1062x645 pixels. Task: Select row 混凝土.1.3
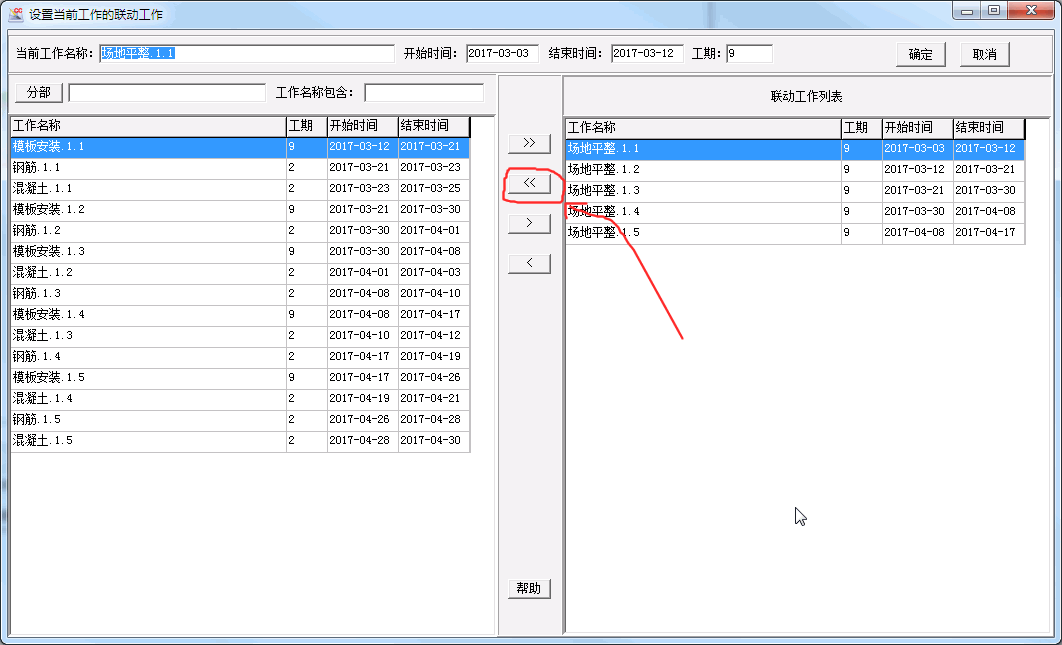click(x=240, y=336)
